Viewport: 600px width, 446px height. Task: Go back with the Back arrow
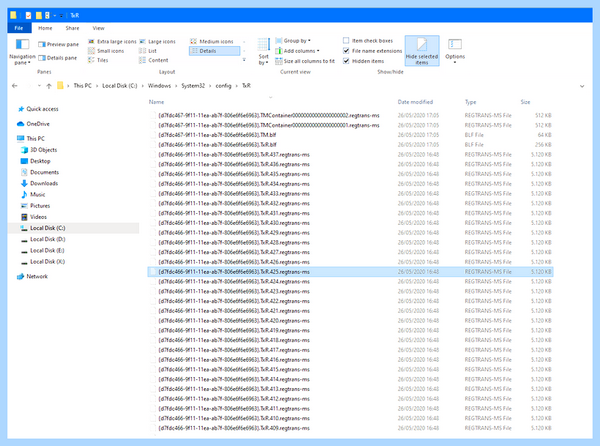click(15, 86)
